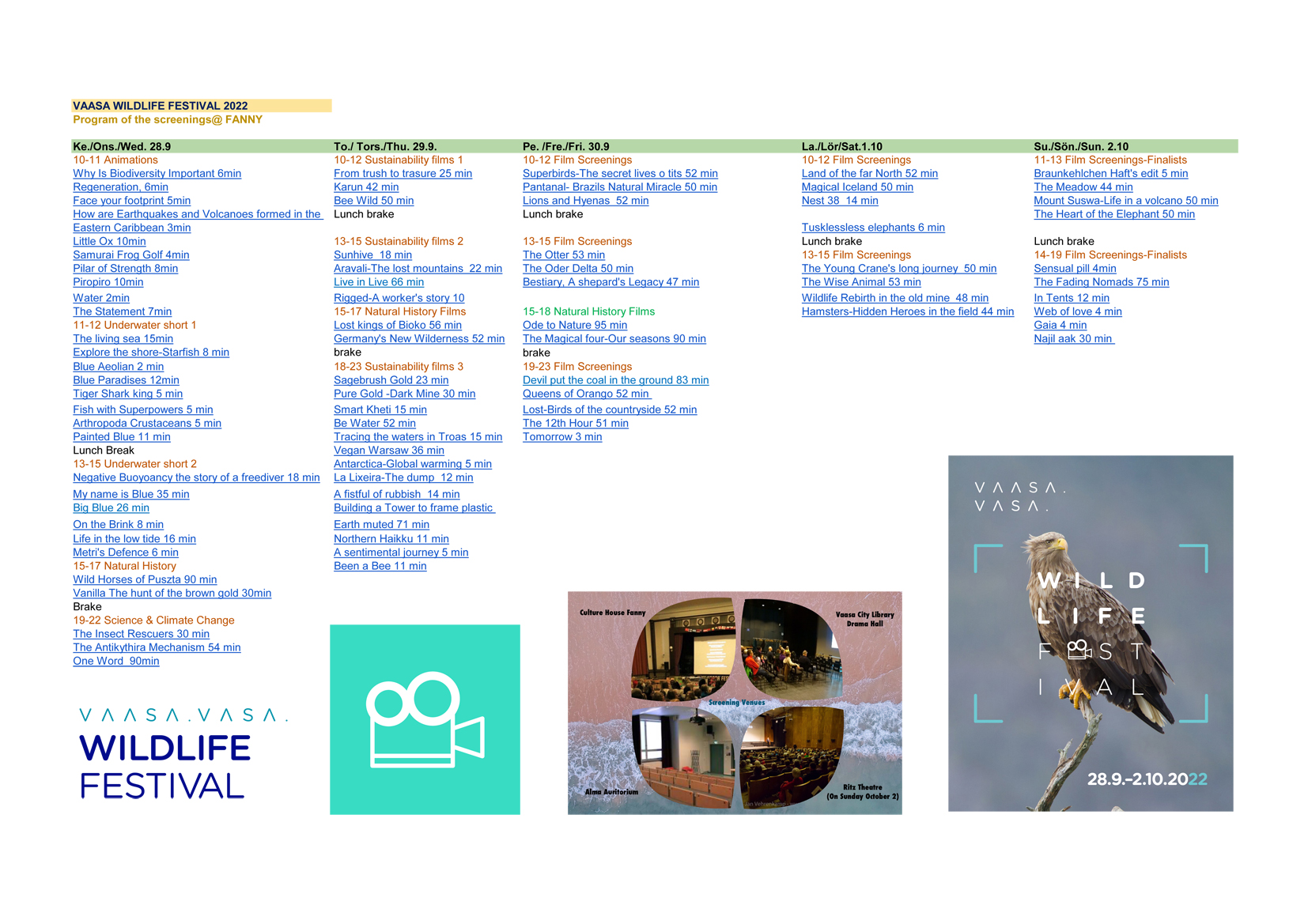
Task: Click 'The Otter 53 min' link
Action: tap(563, 255)
